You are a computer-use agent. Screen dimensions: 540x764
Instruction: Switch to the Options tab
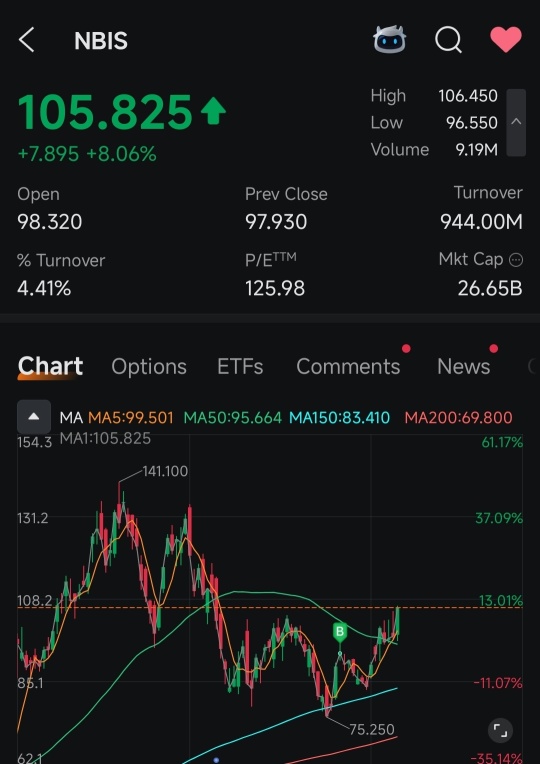coord(149,366)
